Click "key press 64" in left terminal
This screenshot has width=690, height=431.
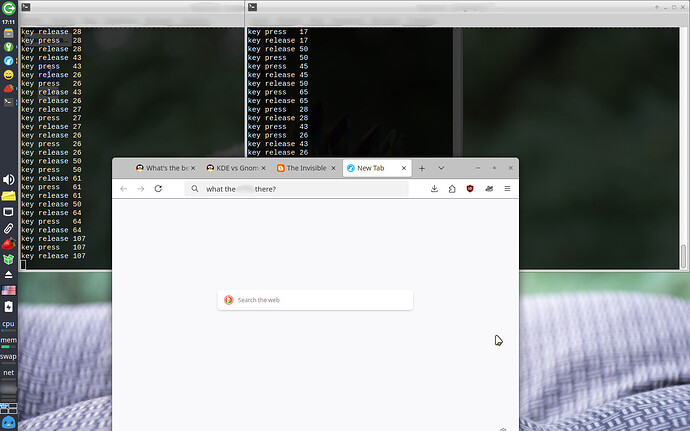pos(51,221)
